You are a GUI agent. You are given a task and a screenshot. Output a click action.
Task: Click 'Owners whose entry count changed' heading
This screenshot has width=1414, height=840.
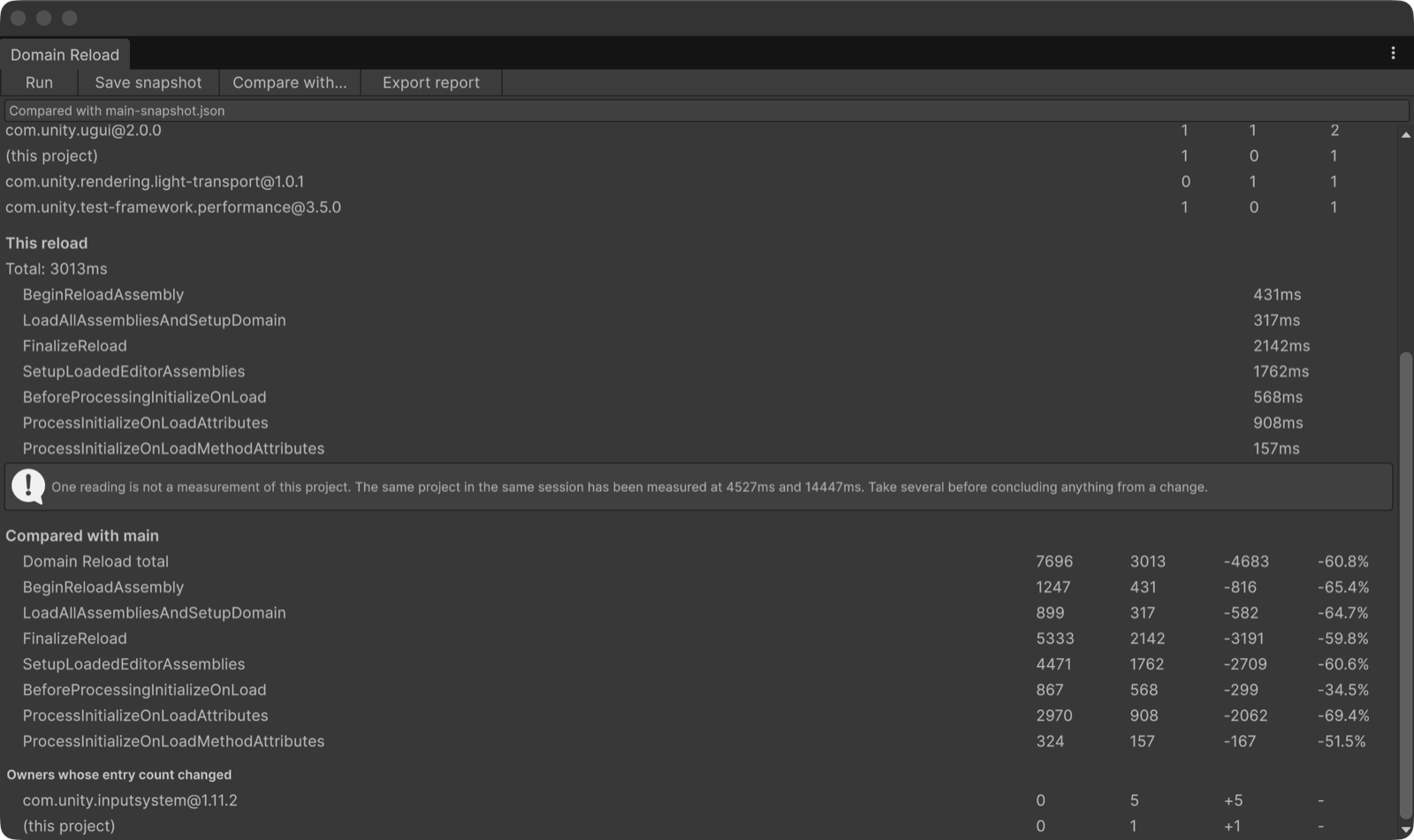point(119,775)
